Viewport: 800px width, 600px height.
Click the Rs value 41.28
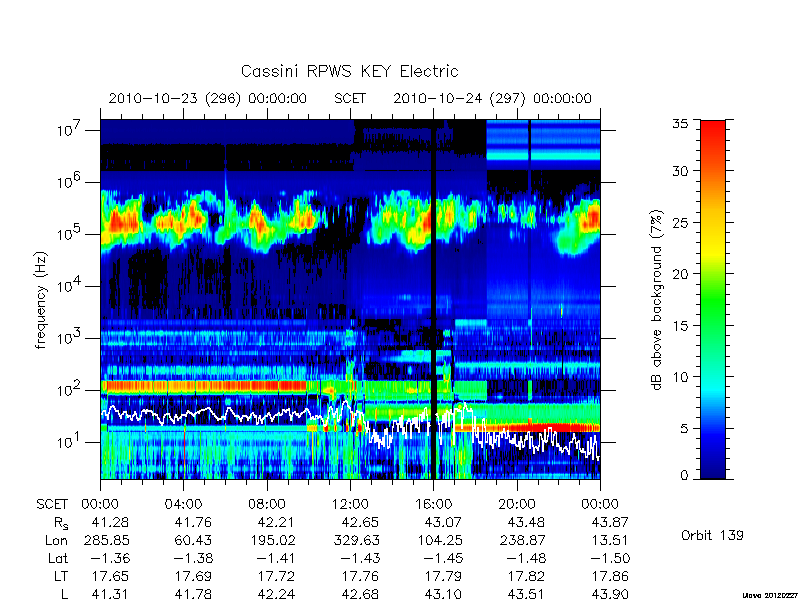click(x=110, y=522)
